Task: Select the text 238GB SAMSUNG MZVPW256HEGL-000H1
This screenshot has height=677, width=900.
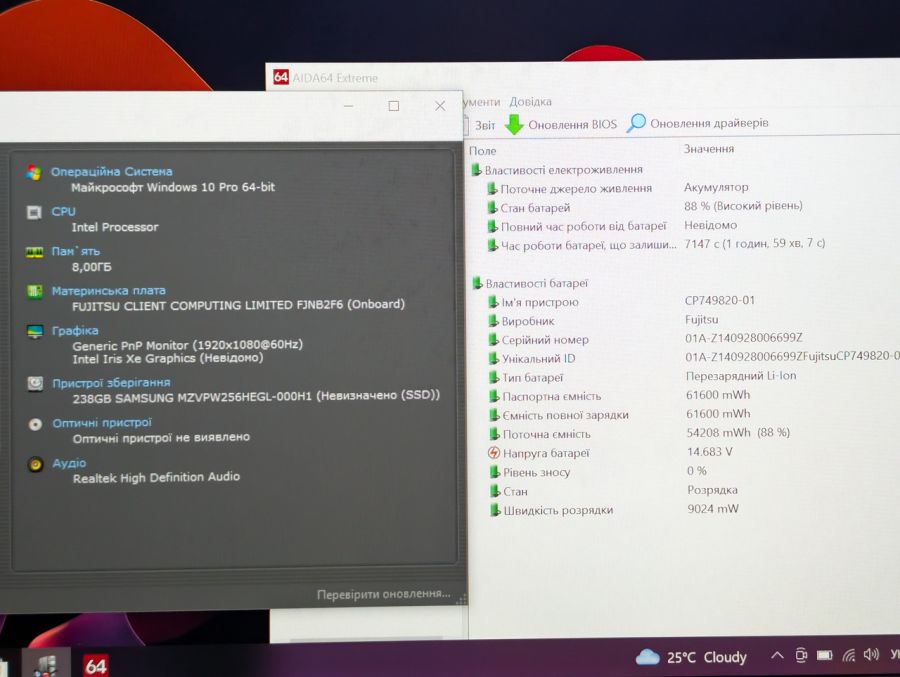Action: [192, 397]
